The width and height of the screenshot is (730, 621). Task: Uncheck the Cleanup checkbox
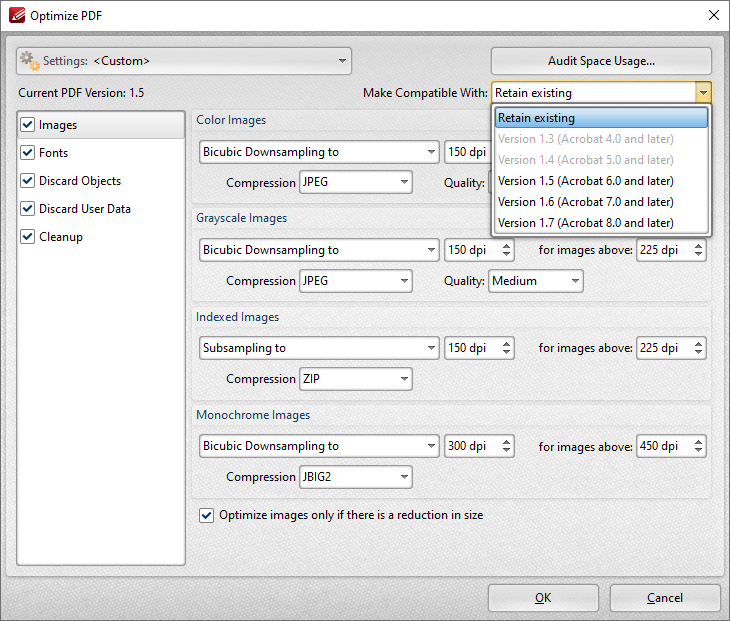[x=27, y=236]
